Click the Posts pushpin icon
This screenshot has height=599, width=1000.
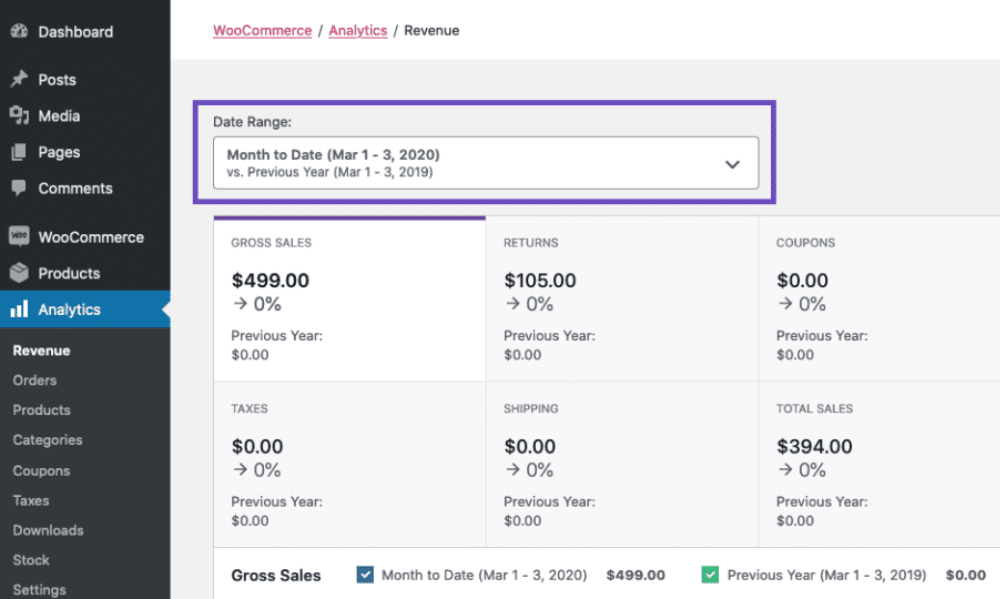[19, 80]
